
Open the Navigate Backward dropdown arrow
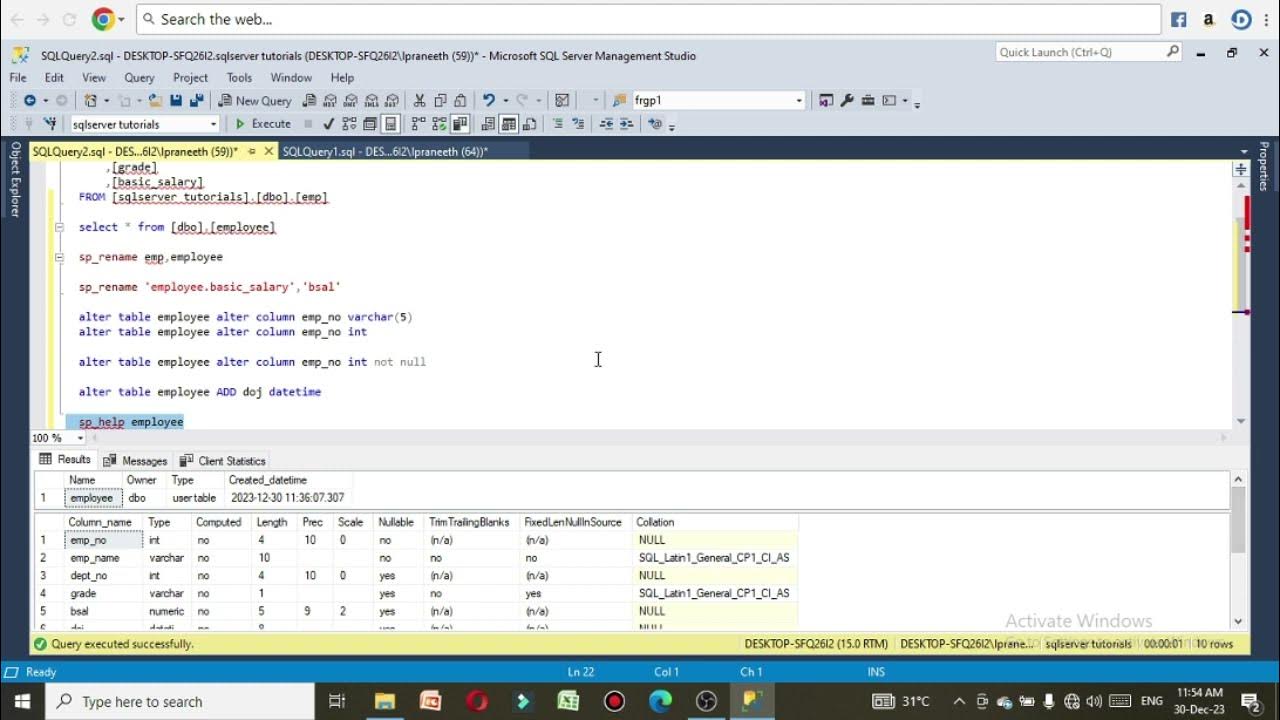tap(45, 100)
